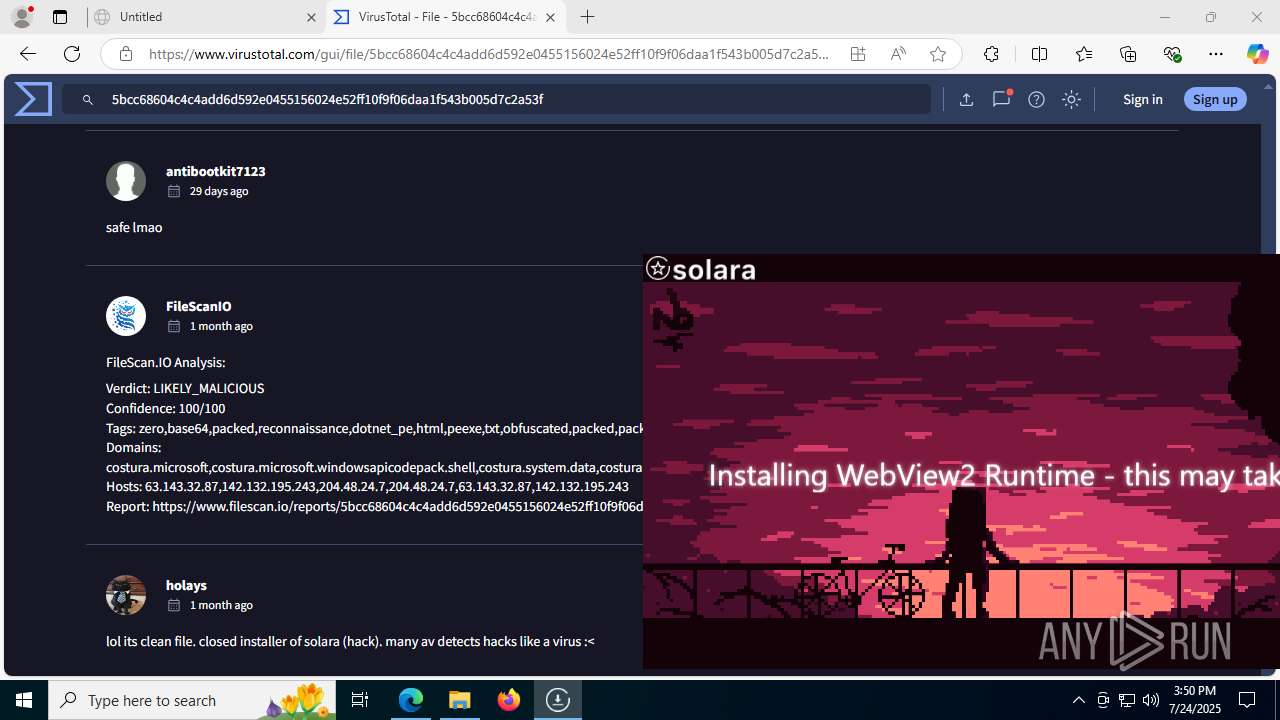
Task: Click the Read aloud icon
Action: [898, 54]
